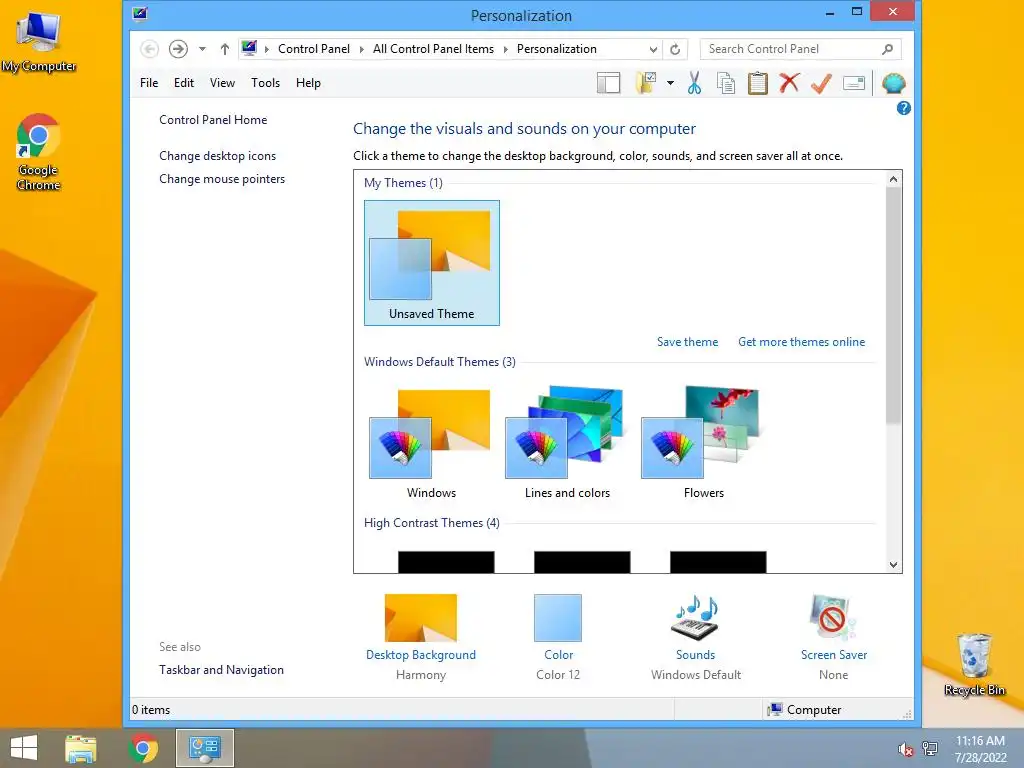Click the Personalization breadcrumb

pyautogui.click(x=556, y=49)
